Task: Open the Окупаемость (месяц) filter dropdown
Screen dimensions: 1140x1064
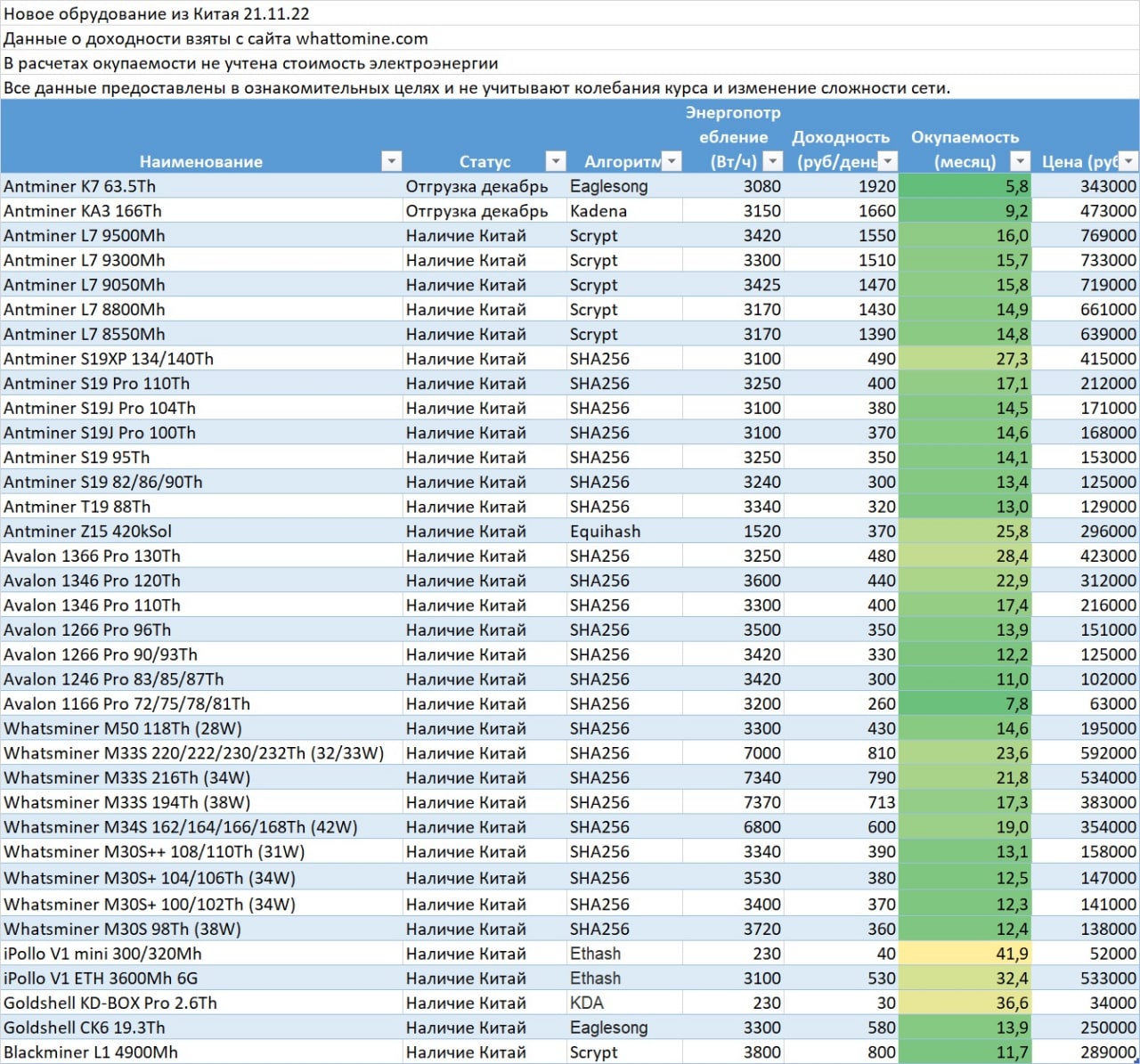Action: coord(1021,161)
